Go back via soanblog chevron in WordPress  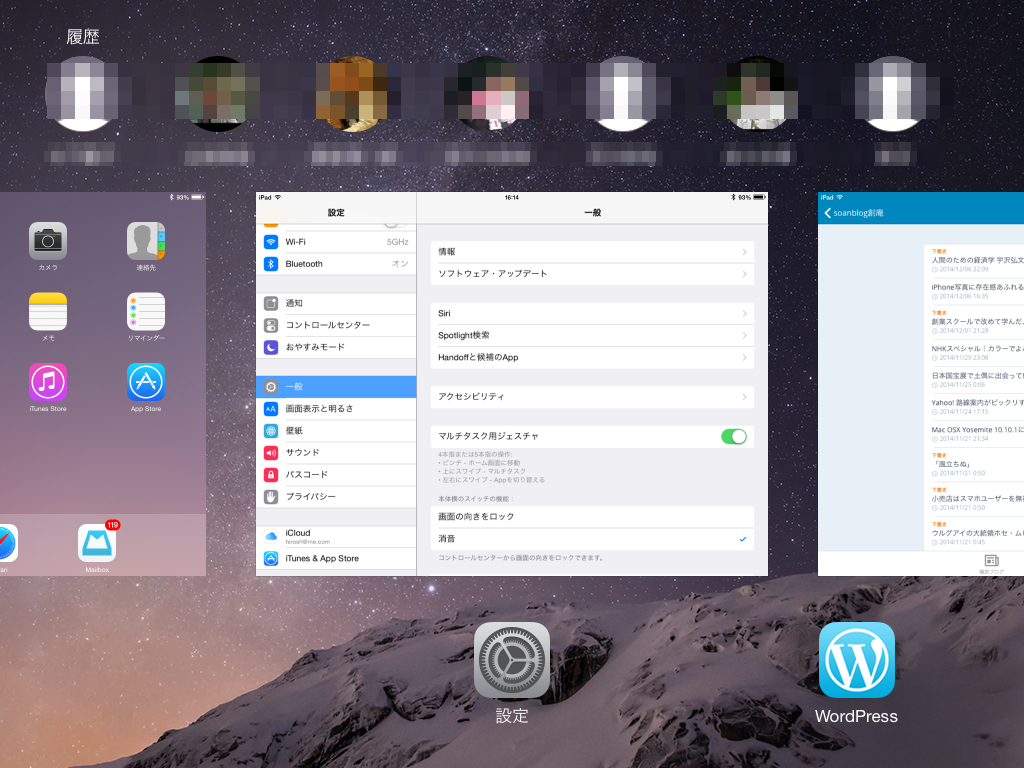(x=827, y=213)
